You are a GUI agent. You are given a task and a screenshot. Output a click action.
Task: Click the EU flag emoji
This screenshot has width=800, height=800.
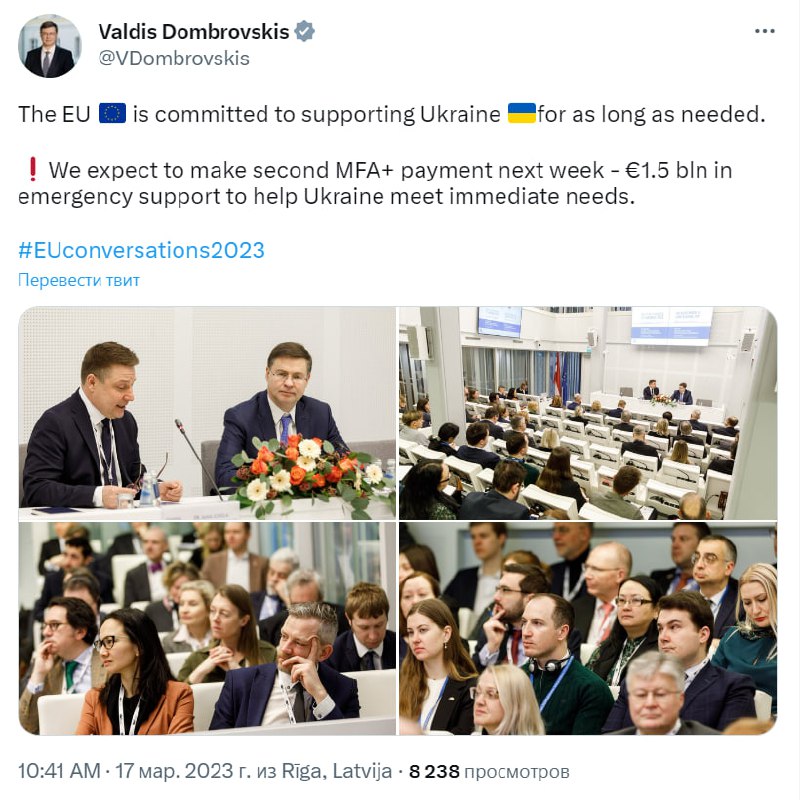(x=112, y=113)
